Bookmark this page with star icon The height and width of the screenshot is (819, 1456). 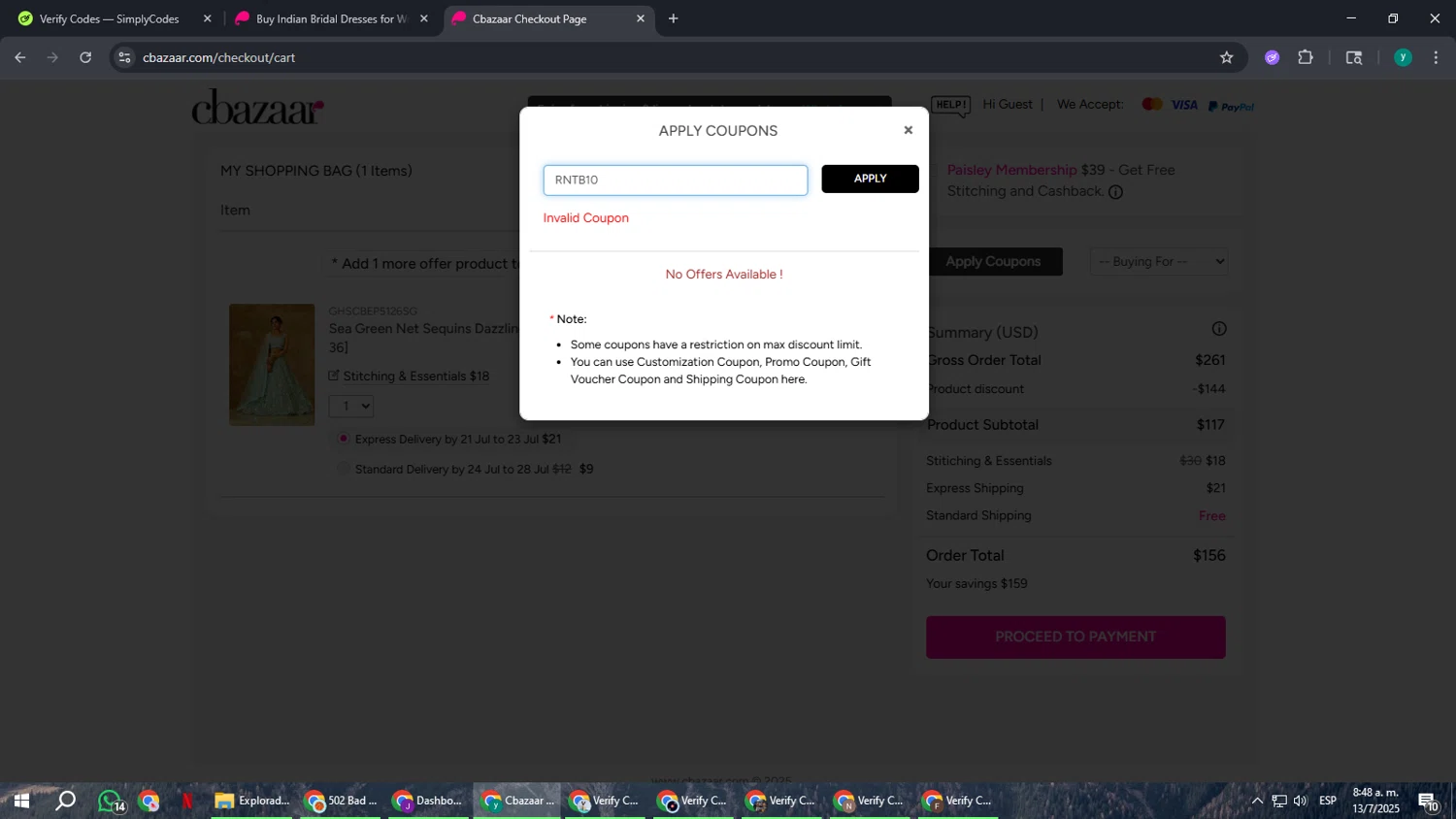click(1227, 57)
